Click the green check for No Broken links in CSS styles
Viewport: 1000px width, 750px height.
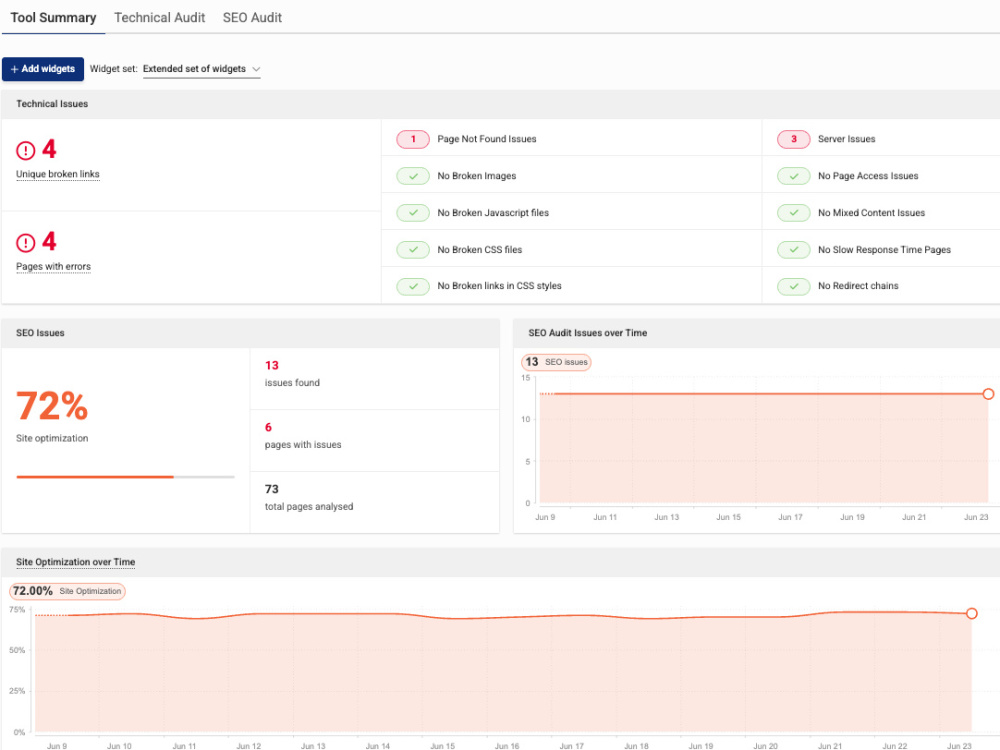413,286
